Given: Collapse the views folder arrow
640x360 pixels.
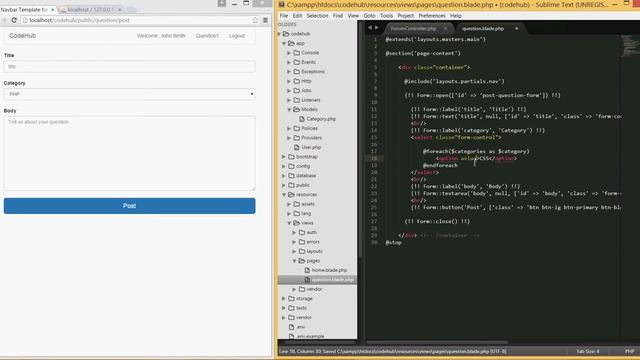Looking at the screenshot, I should pos(289,223).
